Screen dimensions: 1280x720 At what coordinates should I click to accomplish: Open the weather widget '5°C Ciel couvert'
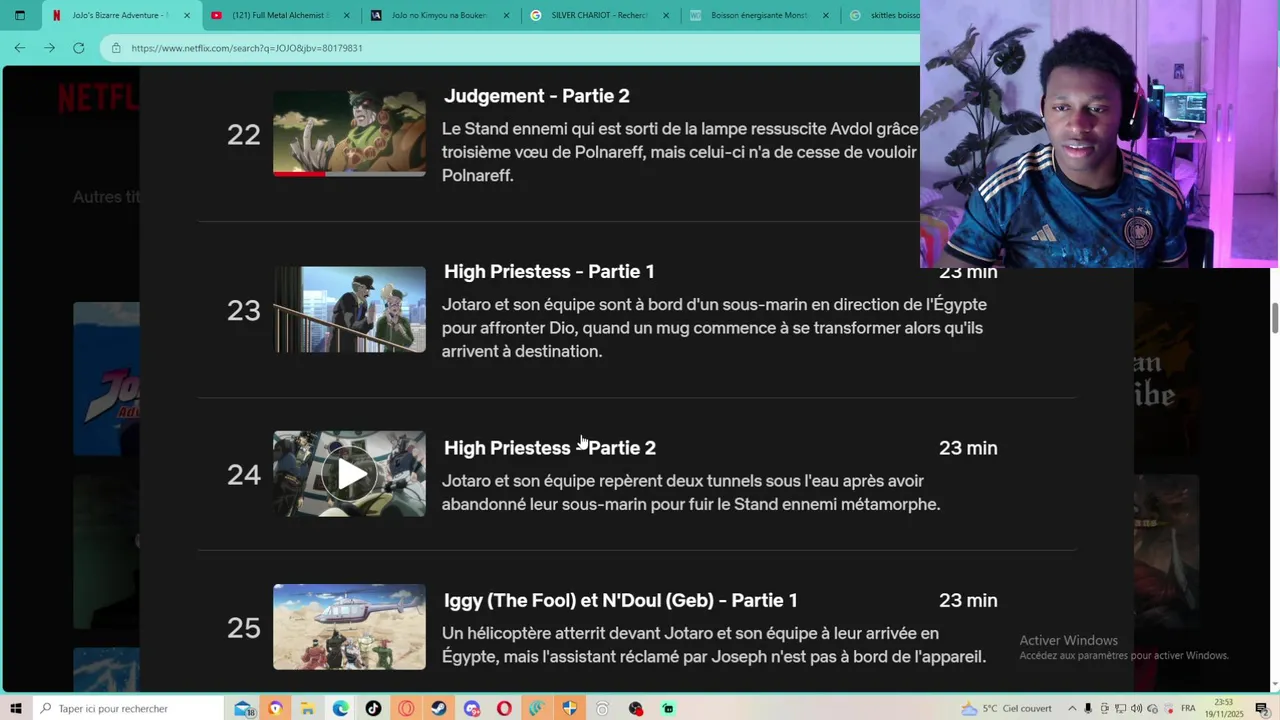[1006, 708]
